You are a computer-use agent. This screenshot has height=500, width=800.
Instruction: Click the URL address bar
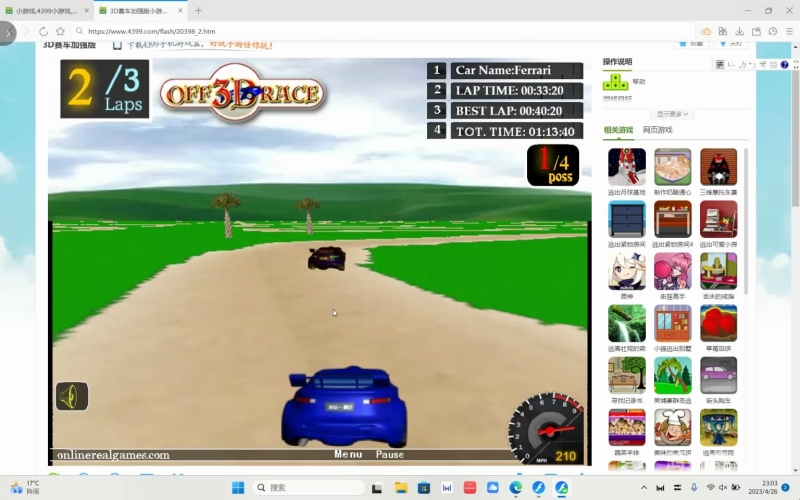click(383, 31)
